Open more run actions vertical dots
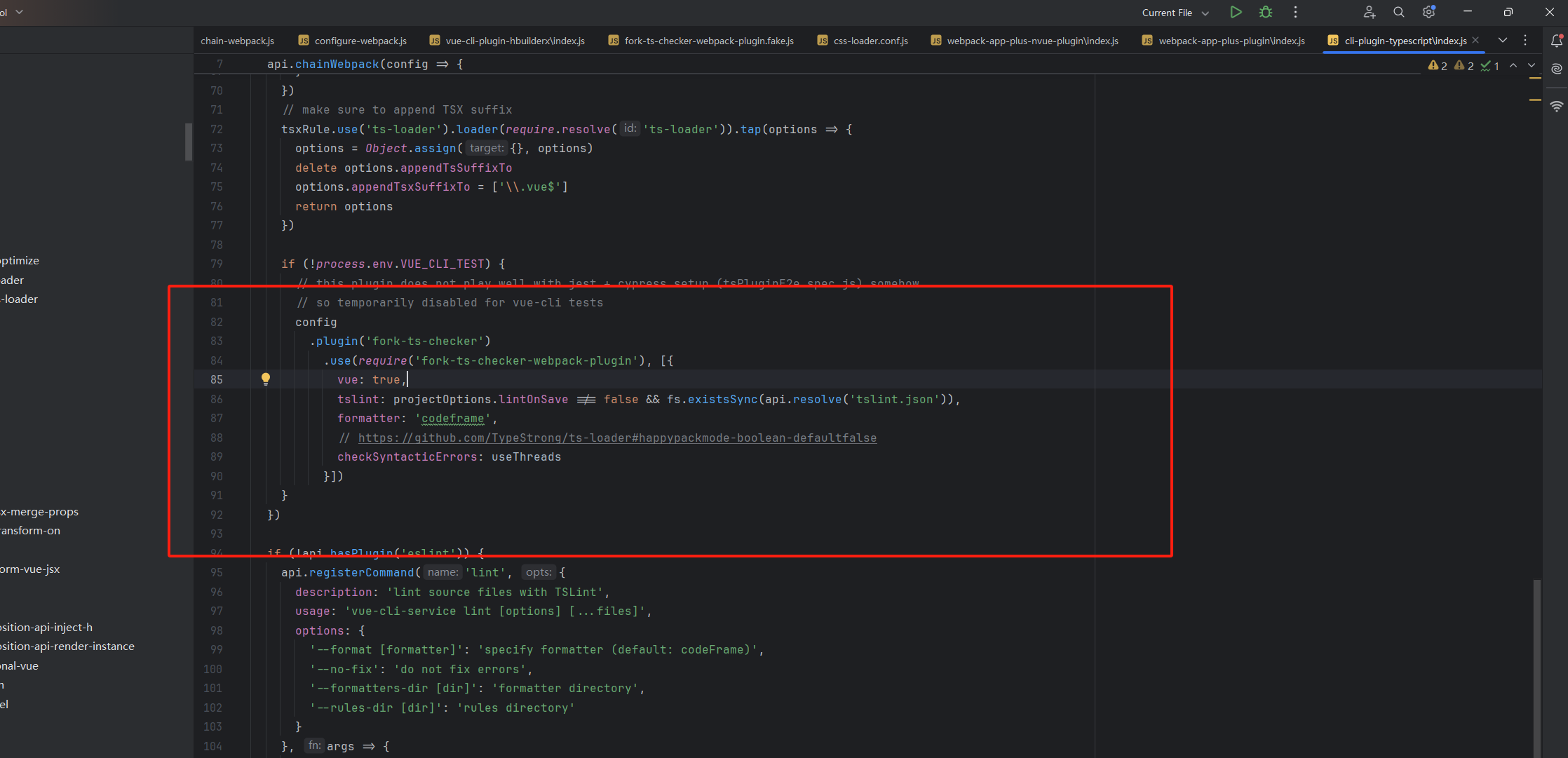Viewport: 1568px width, 758px height. pyautogui.click(x=1295, y=12)
